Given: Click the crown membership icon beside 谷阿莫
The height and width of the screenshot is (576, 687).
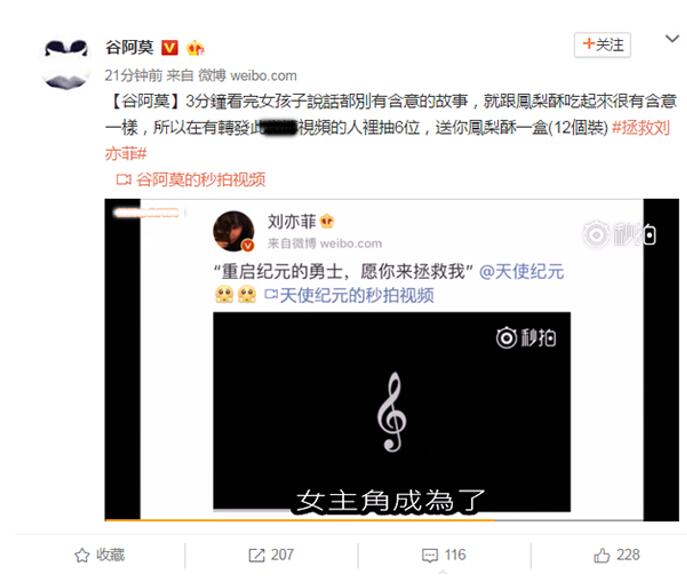Looking at the screenshot, I should click(195, 48).
